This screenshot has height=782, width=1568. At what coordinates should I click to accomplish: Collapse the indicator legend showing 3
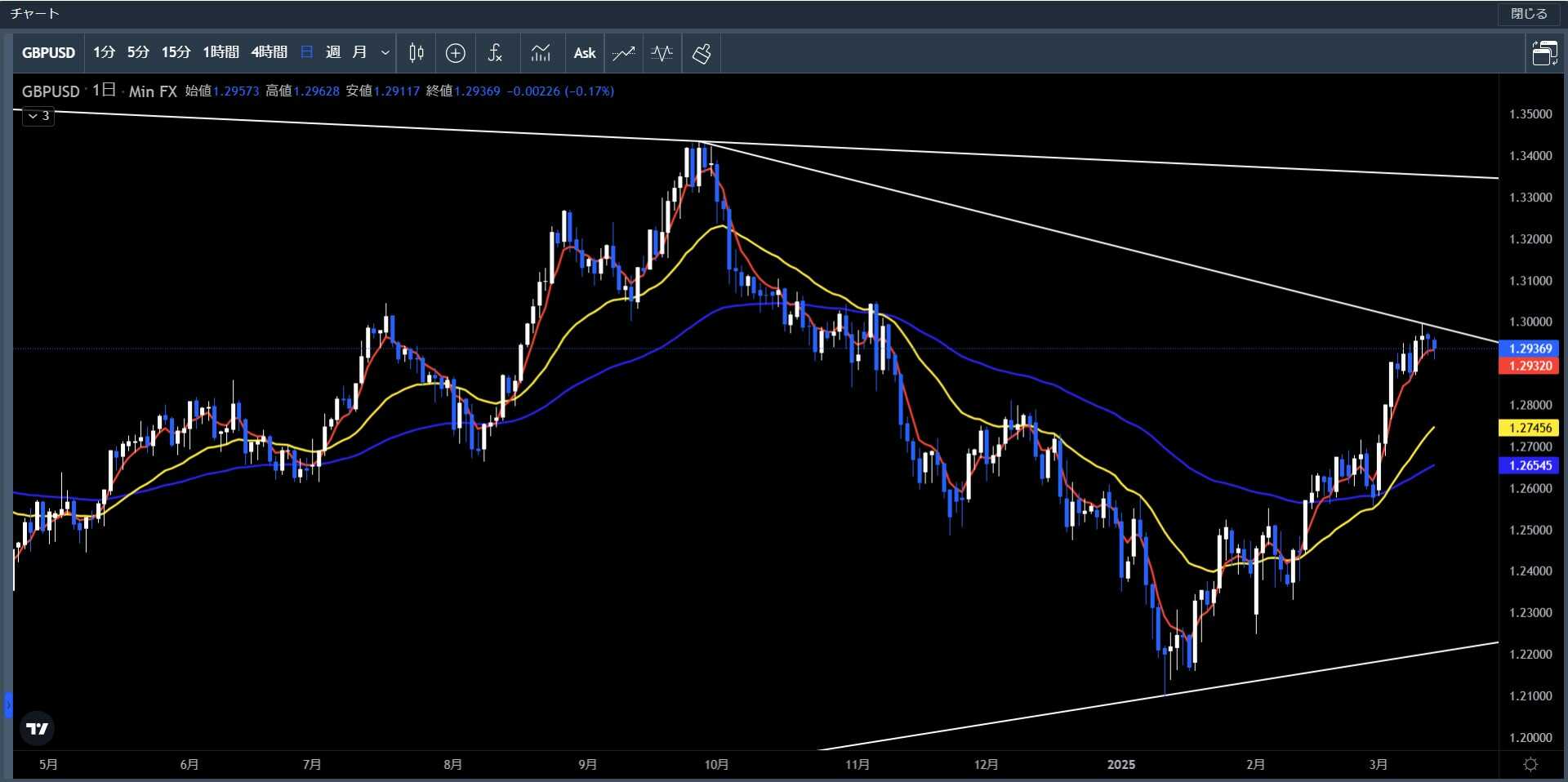click(38, 116)
